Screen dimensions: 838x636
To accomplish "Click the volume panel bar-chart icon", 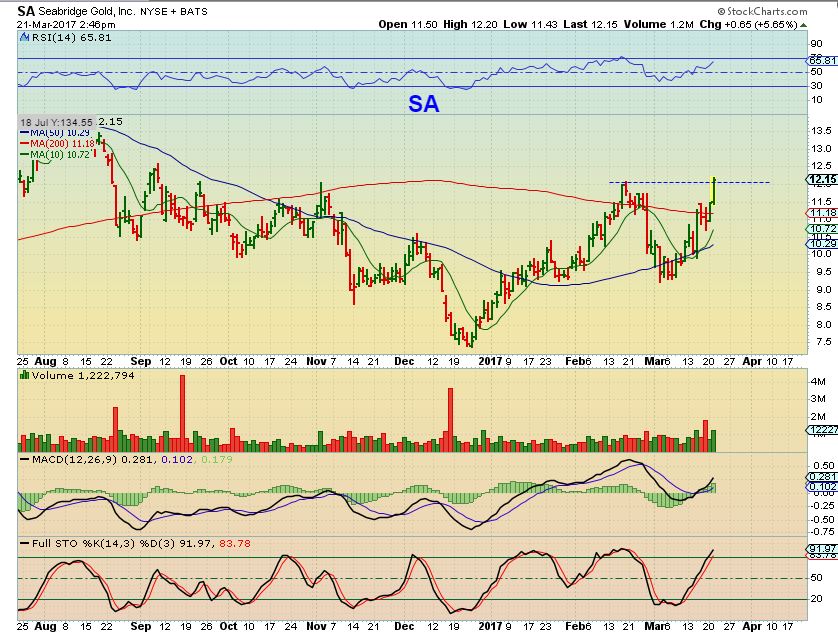I will tap(25, 375).
